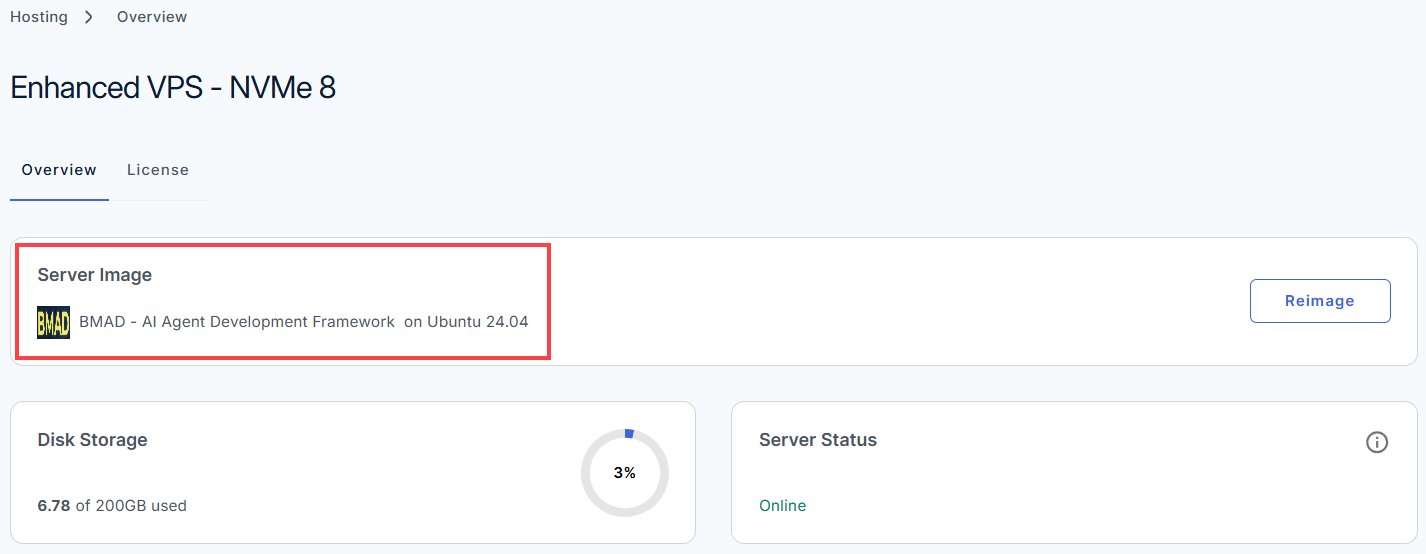Click the Disk Storage heading
This screenshot has width=1426, height=554.
93,440
